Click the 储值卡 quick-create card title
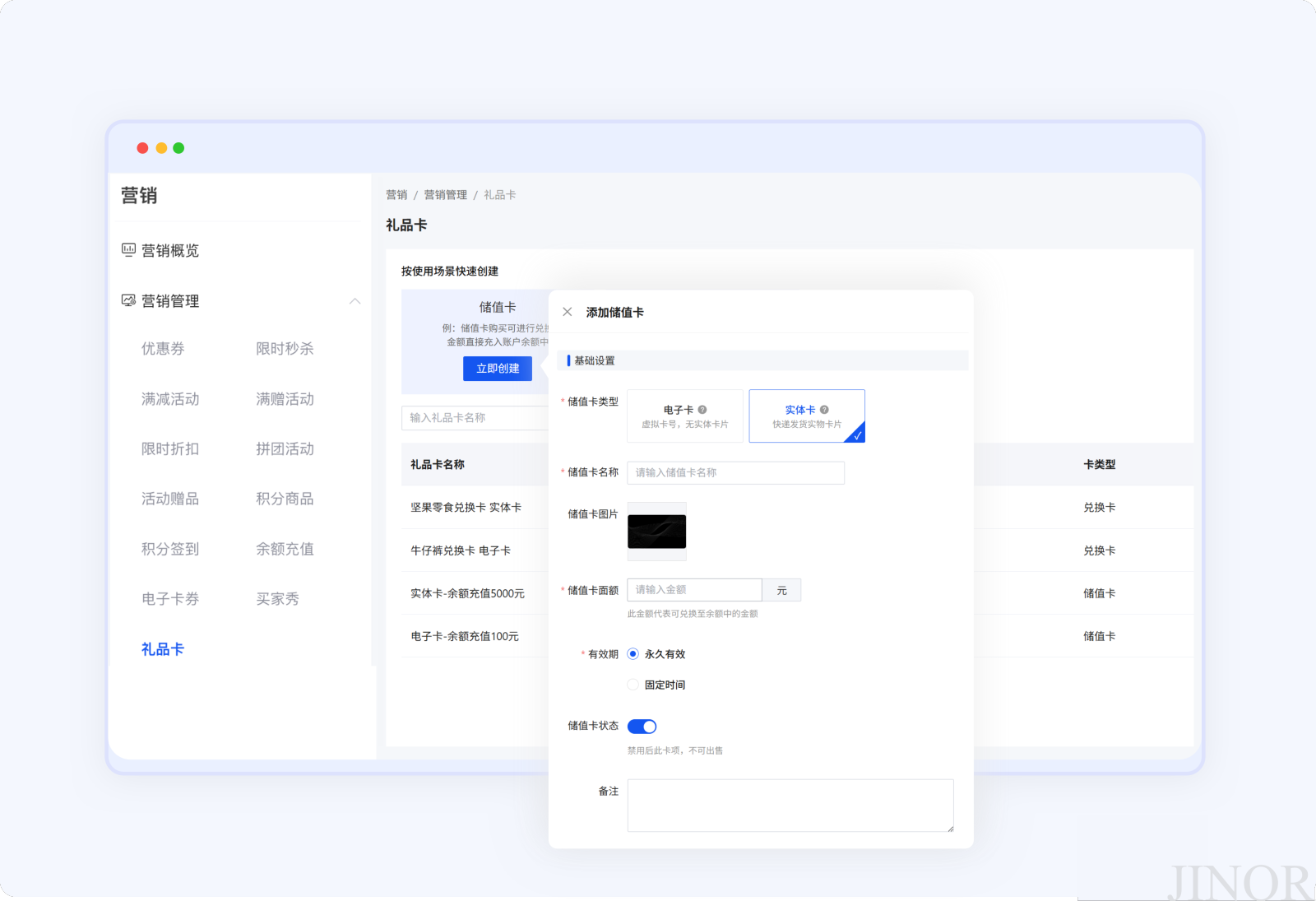 (498, 307)
